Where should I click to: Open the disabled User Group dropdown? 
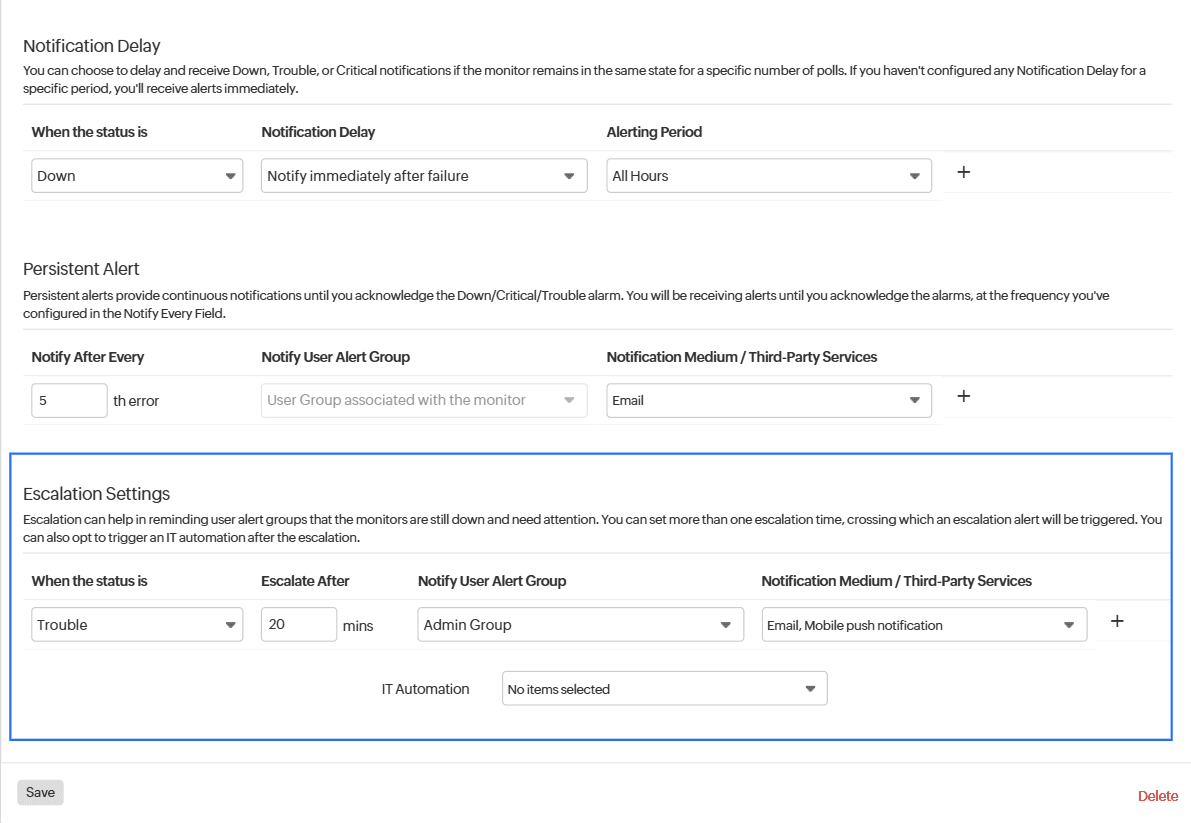point(424,400)
